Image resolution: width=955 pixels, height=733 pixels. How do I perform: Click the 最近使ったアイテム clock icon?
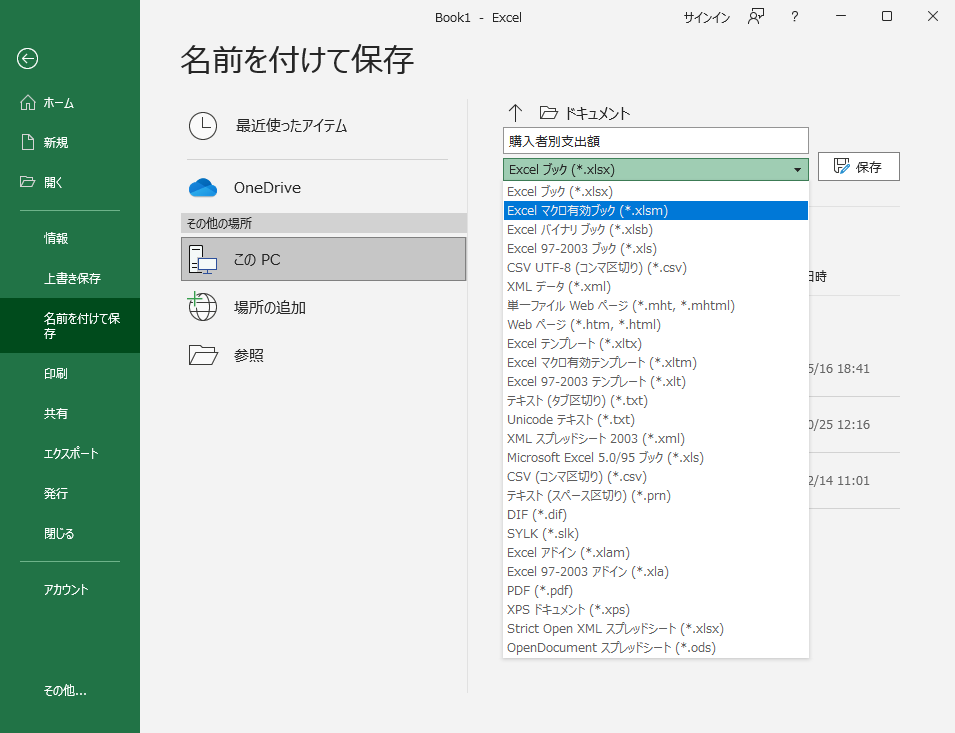[203, 126]
